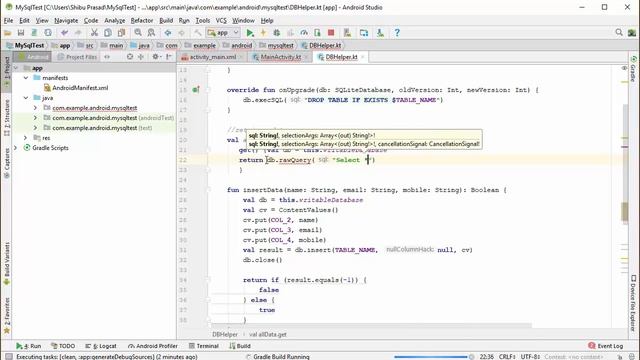Open the Android Profiler tool window

coord(153,346)
